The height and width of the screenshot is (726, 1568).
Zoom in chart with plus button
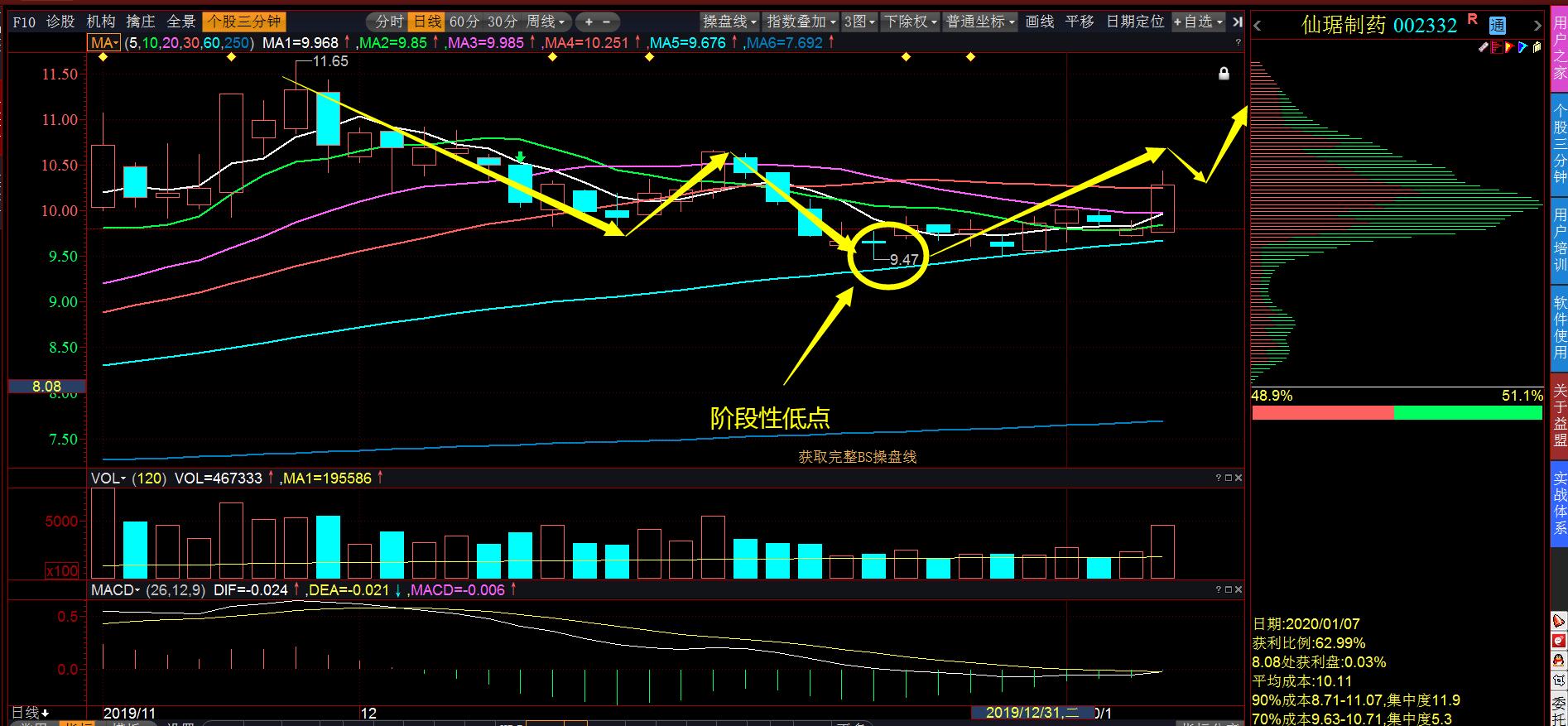(x=589, y=22)
